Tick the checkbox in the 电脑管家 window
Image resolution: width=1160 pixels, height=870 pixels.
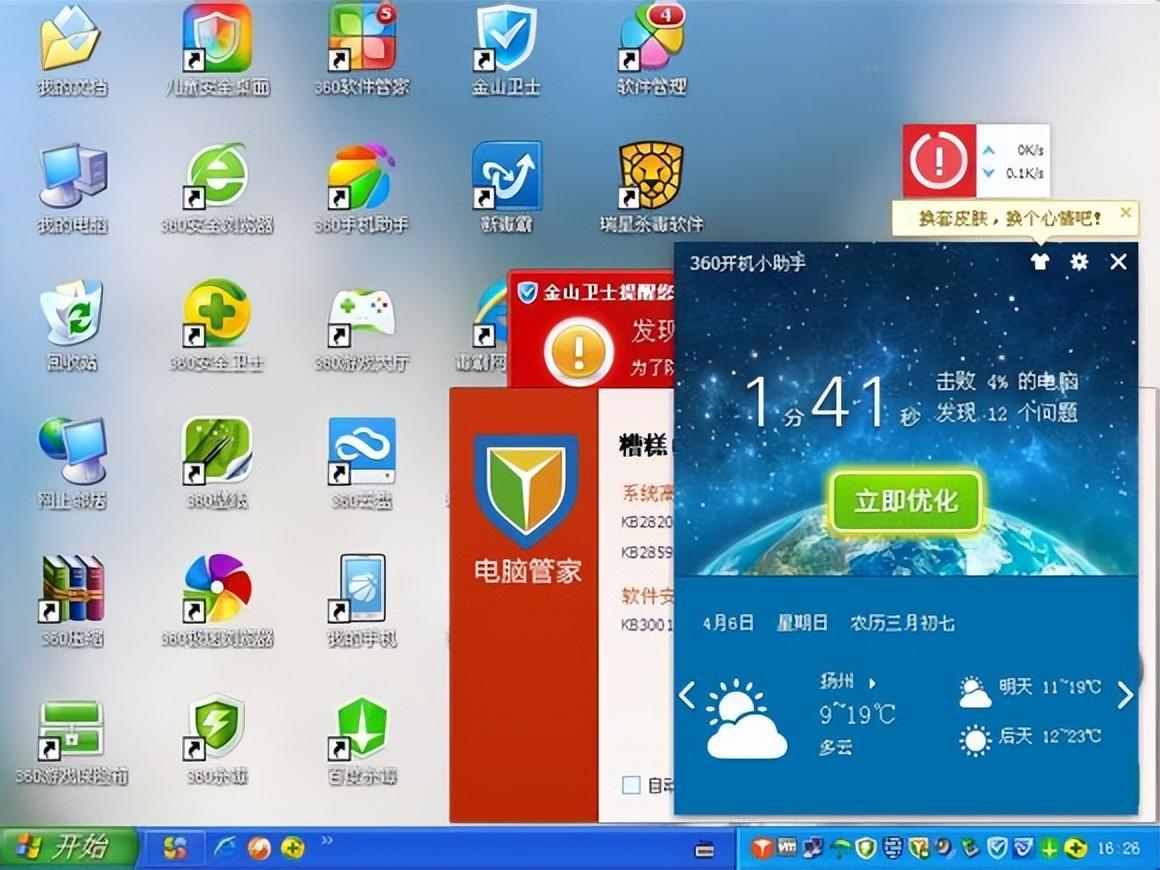631,785
